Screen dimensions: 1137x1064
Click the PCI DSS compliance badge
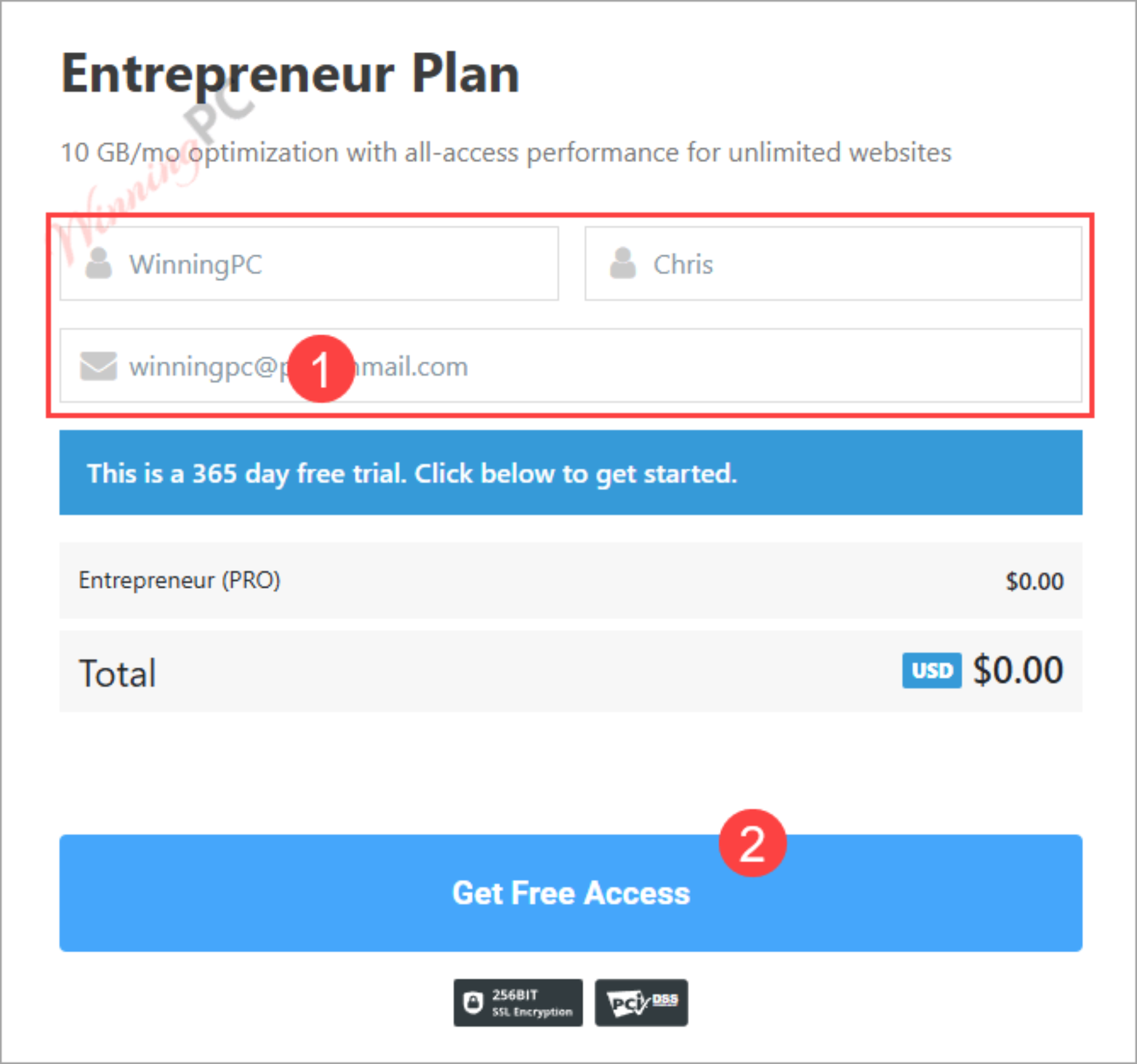641,1002
